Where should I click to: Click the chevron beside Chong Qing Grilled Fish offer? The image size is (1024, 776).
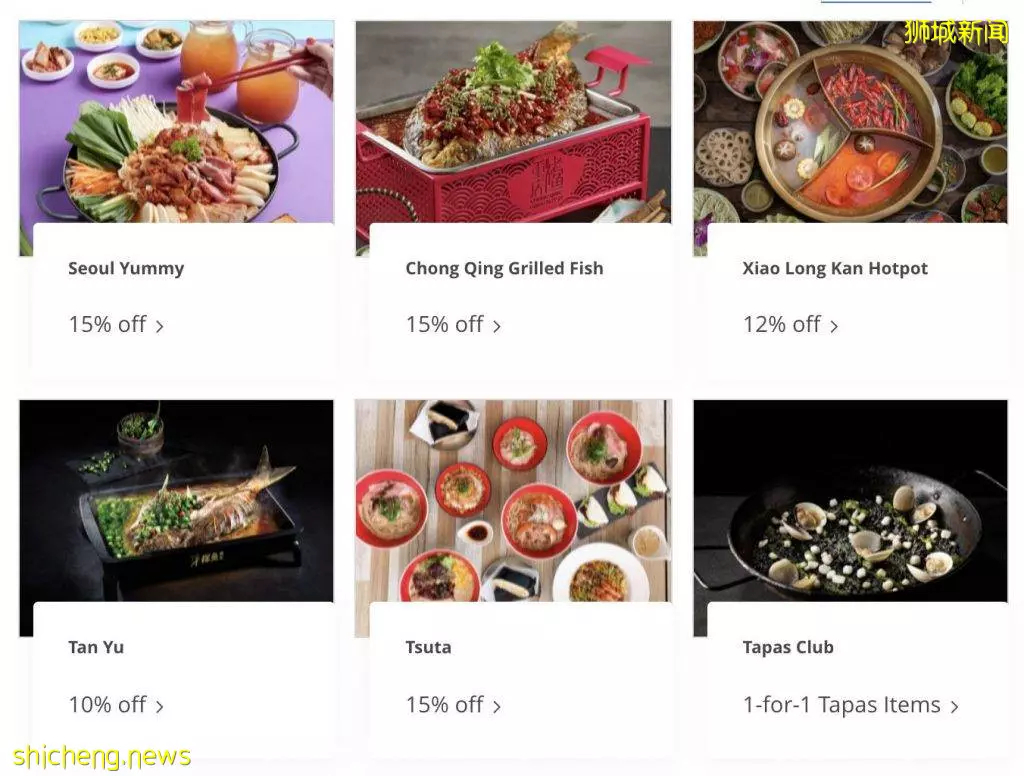tap(496, 326)
